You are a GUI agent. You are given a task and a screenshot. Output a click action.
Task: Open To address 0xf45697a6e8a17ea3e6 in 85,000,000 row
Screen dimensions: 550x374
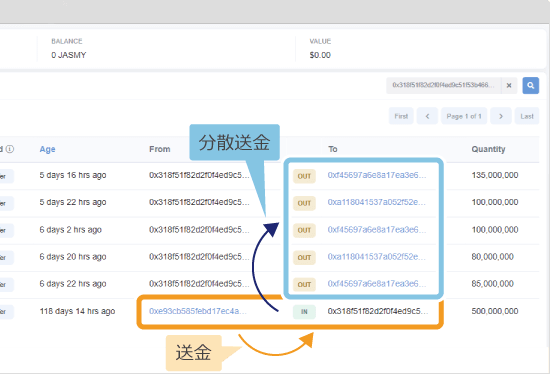coord(377,283)
